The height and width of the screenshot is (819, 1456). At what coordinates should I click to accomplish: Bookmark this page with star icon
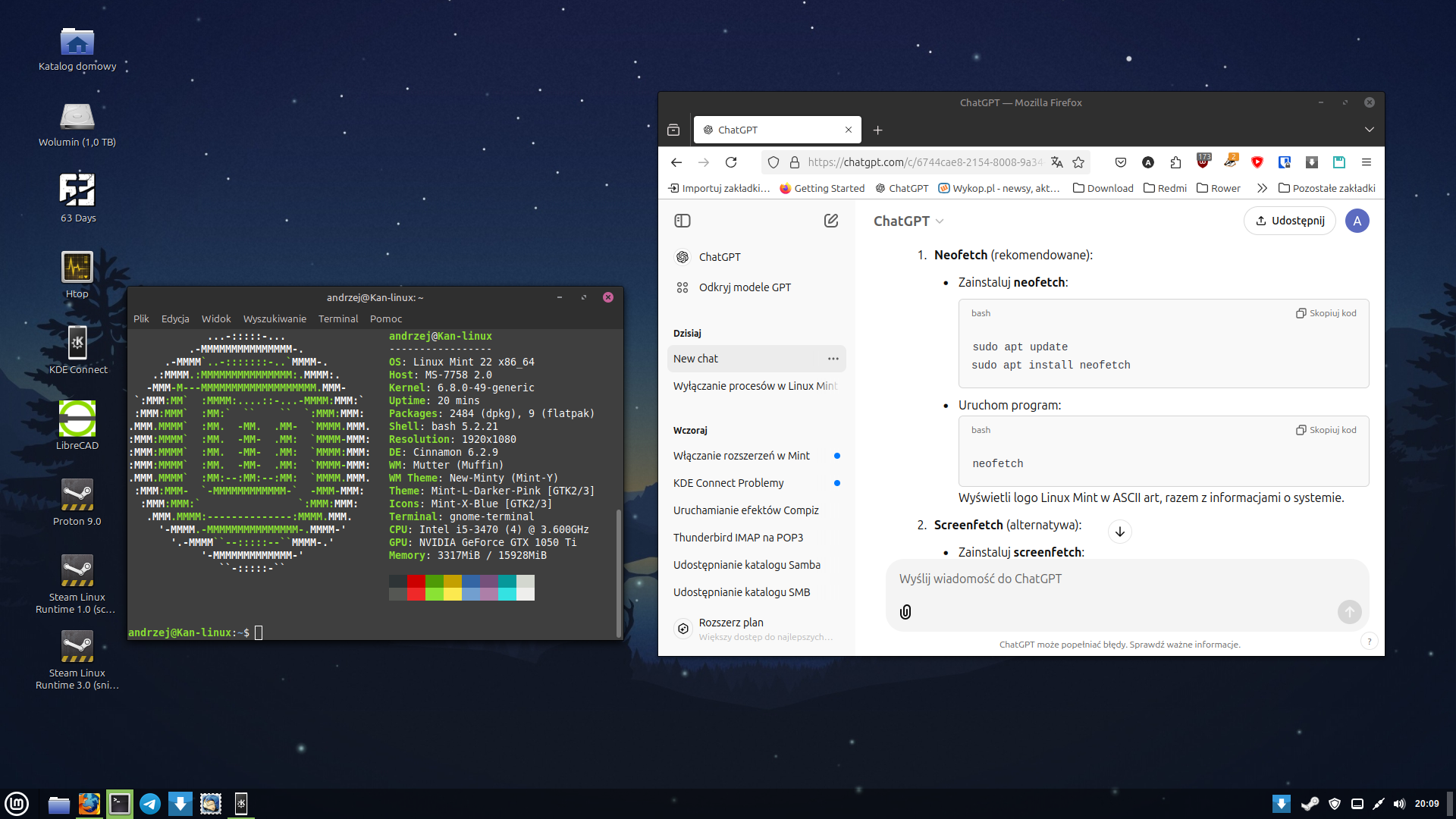pos(1078,162)
